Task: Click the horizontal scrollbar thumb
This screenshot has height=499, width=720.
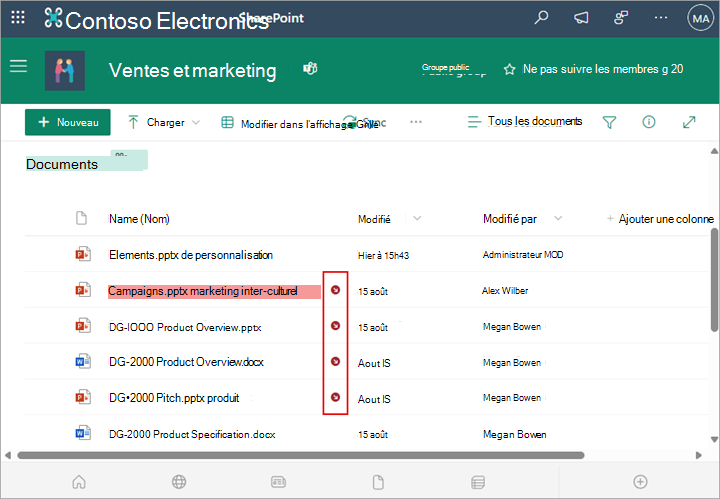Action: [301, 455]
